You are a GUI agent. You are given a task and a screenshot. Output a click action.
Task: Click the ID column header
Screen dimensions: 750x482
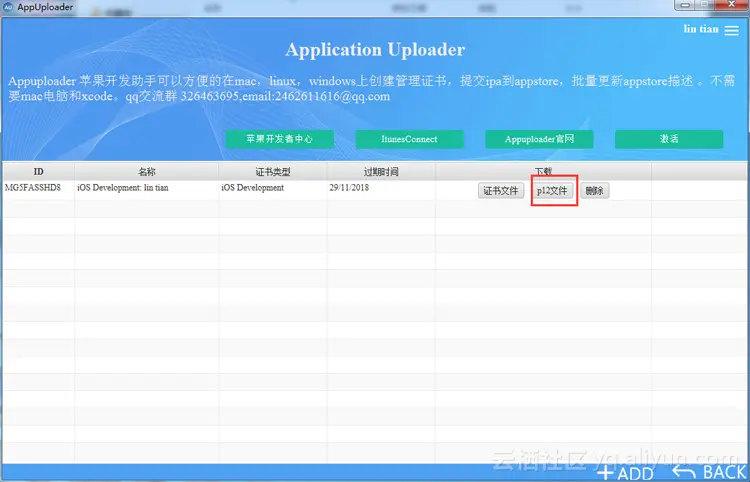click(38, 172)
